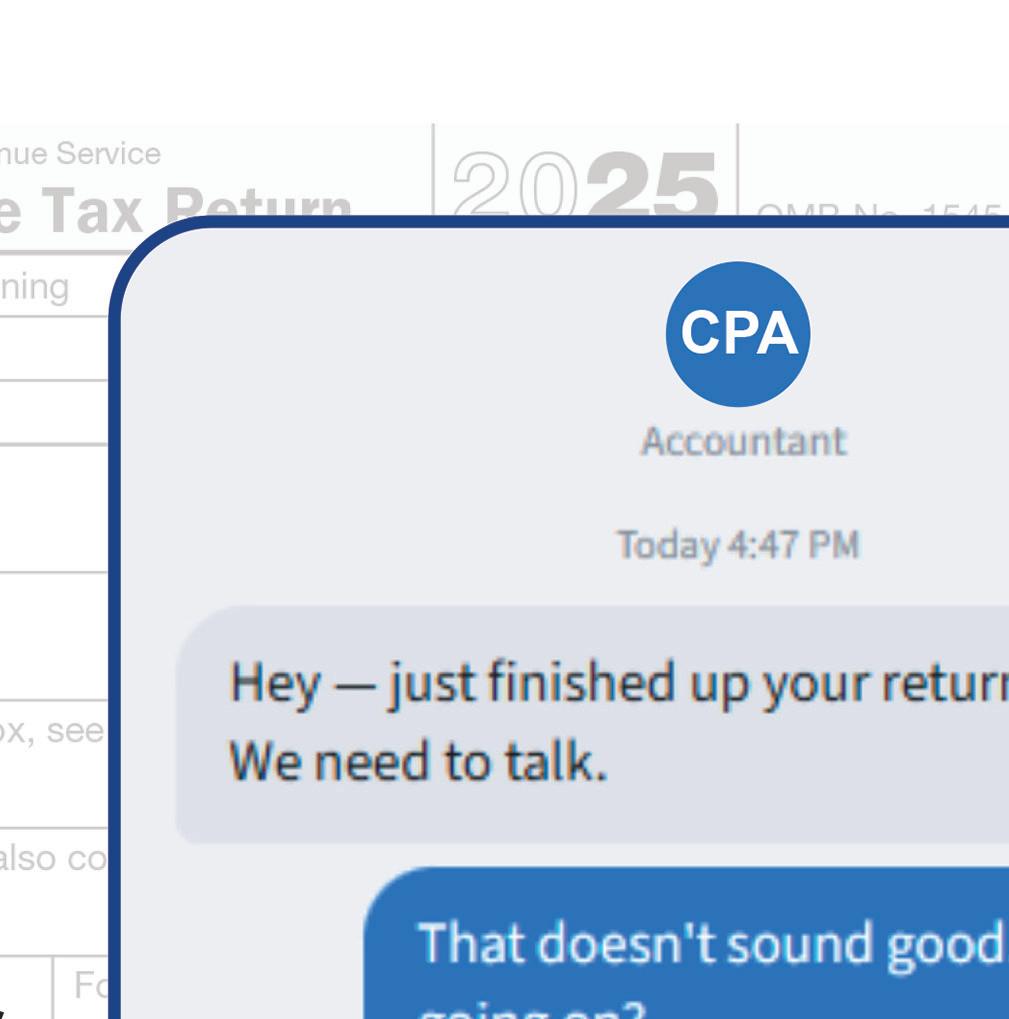This screenshot has width=1009, height=1019.
Task: Open the Accountant contact name
Action: coord(744,442)
